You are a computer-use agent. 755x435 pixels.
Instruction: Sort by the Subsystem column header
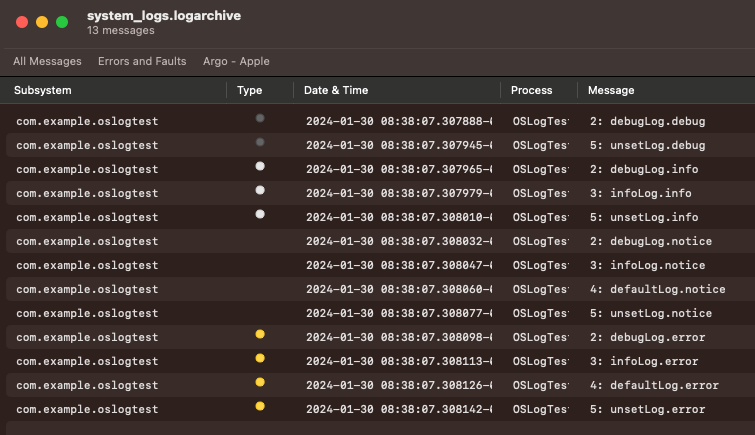43,90
